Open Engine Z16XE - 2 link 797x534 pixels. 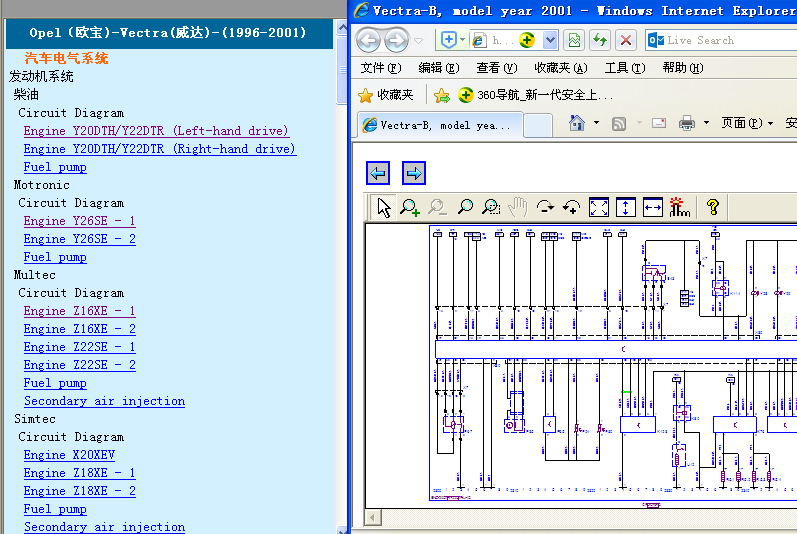point(80,329)
